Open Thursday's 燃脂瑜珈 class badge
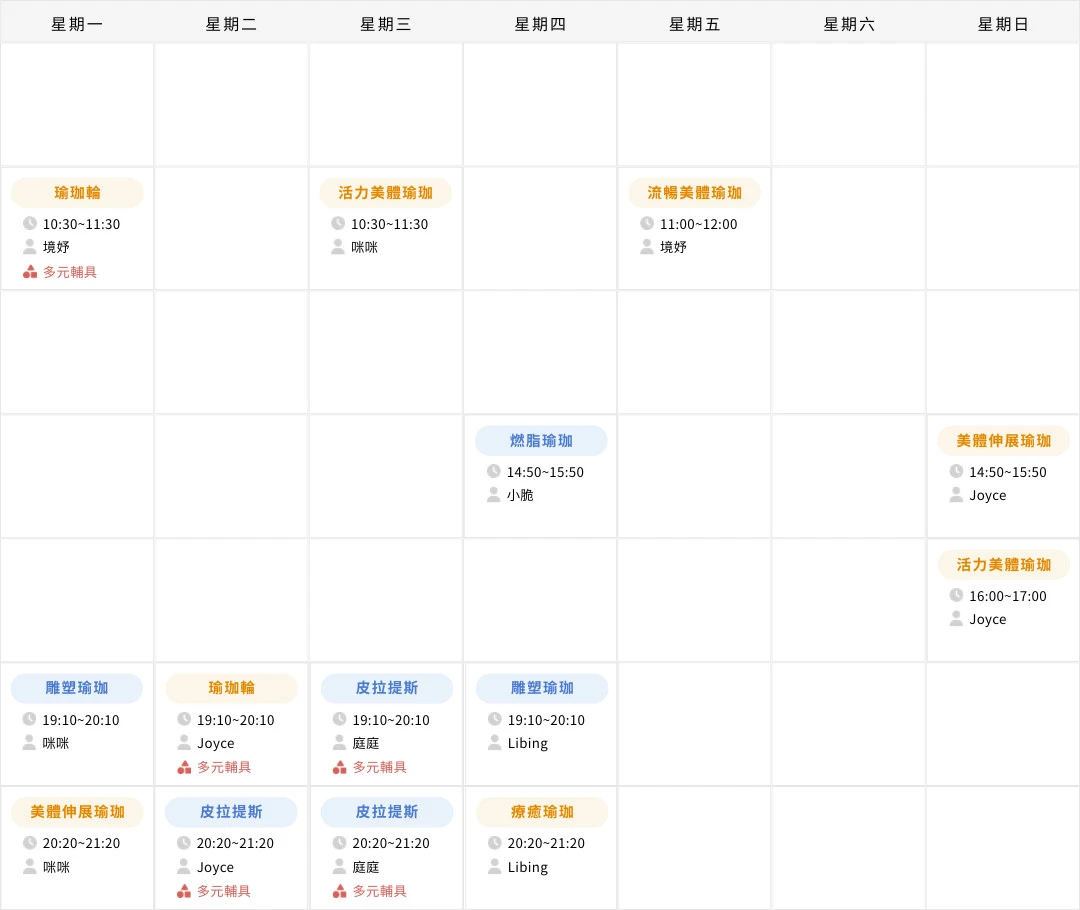 540,440
